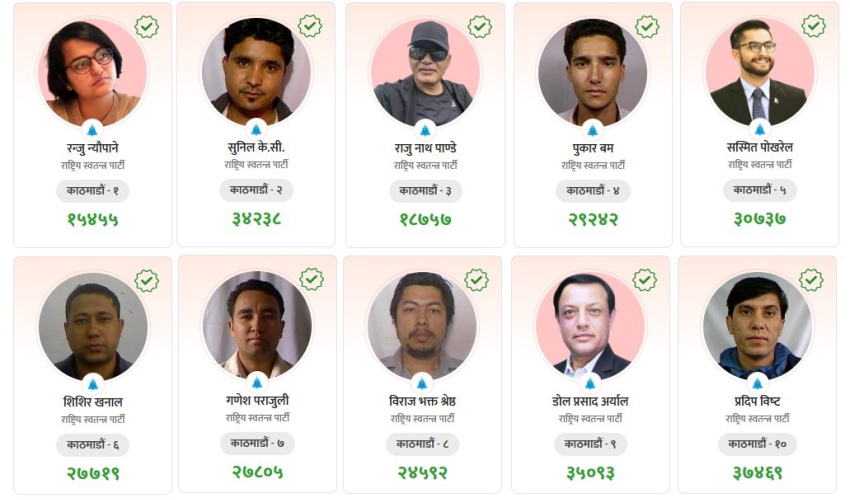Click the verified badge on प्रदिप विष्ट's card
The image size is (850, 500).
[811, 280]
